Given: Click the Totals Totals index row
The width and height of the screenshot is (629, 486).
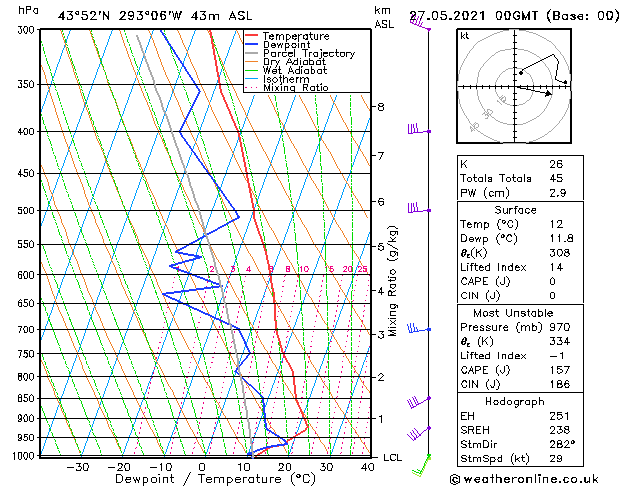Looking at the screenshot, I should pos(520,178).
